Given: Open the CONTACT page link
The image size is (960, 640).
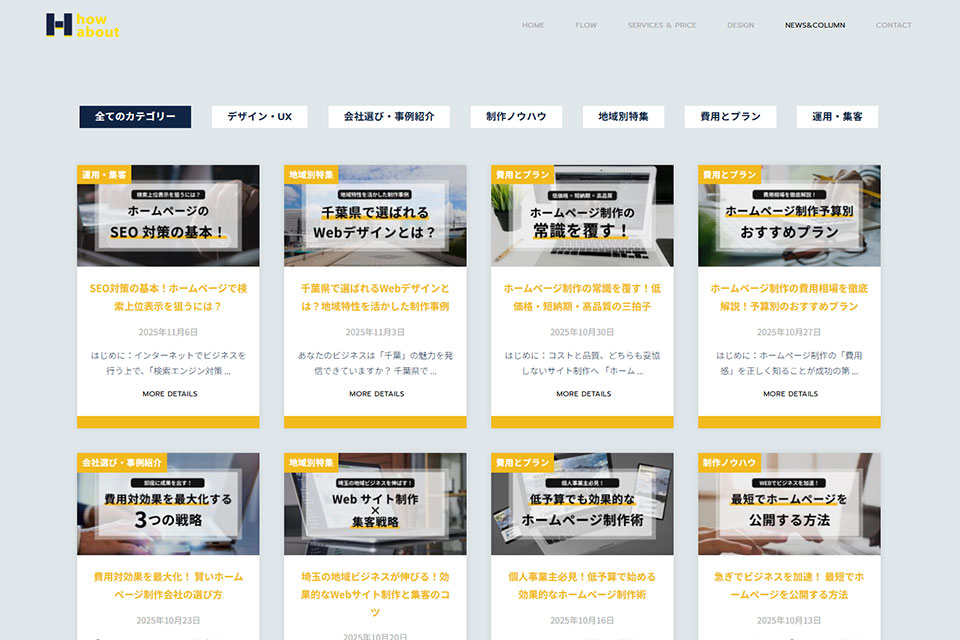Looking at the screenshot, I should point(893,25).
